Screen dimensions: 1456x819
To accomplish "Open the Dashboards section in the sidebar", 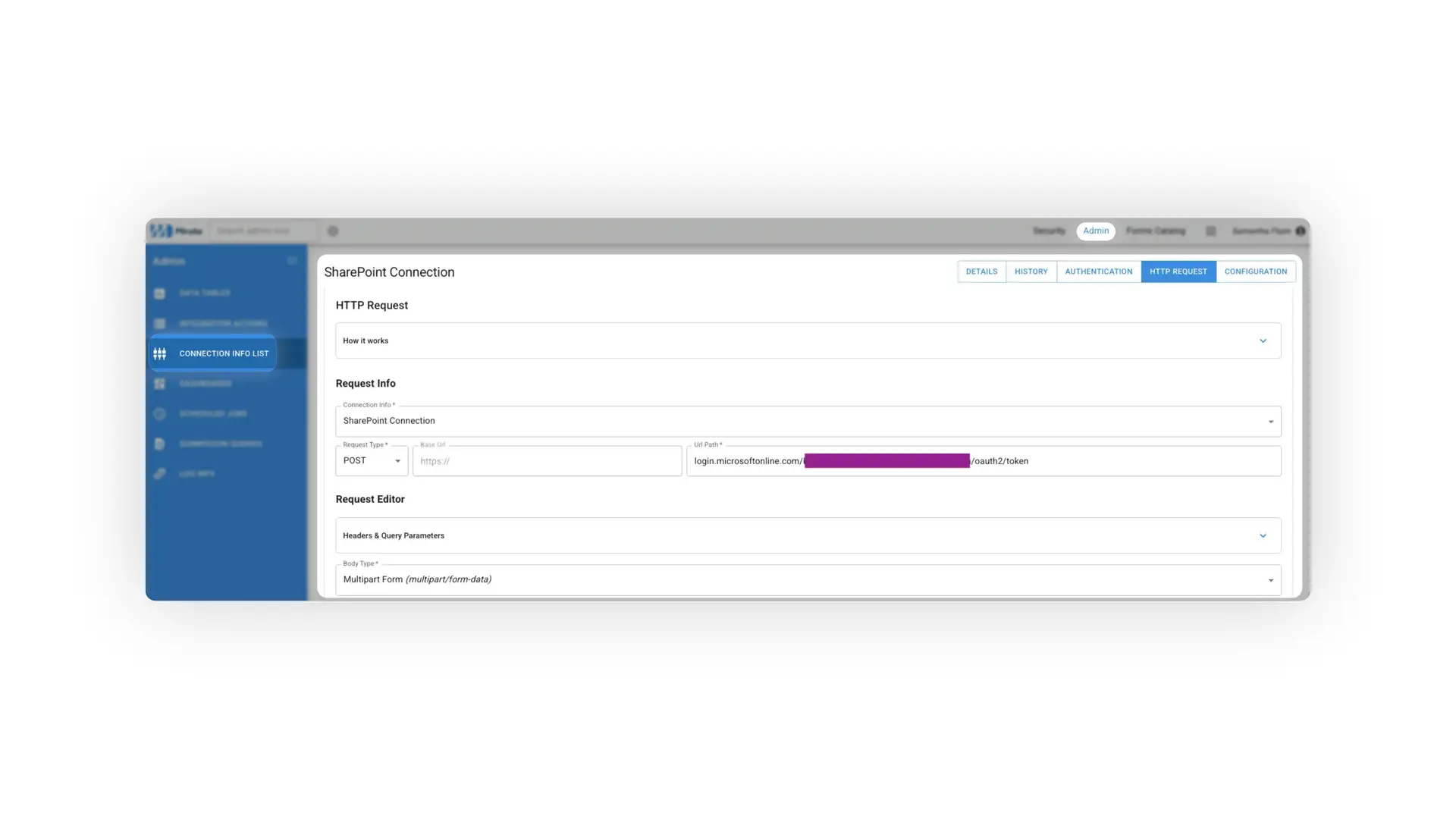I will [159, 384].
